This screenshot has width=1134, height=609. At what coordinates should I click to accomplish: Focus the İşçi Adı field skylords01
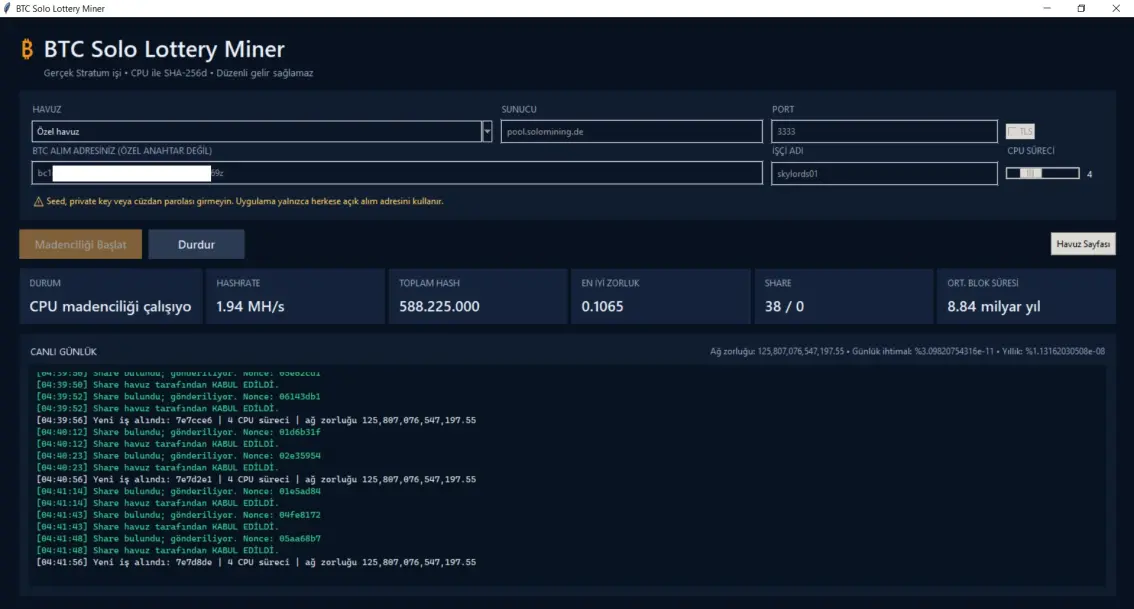coord(884,174)
